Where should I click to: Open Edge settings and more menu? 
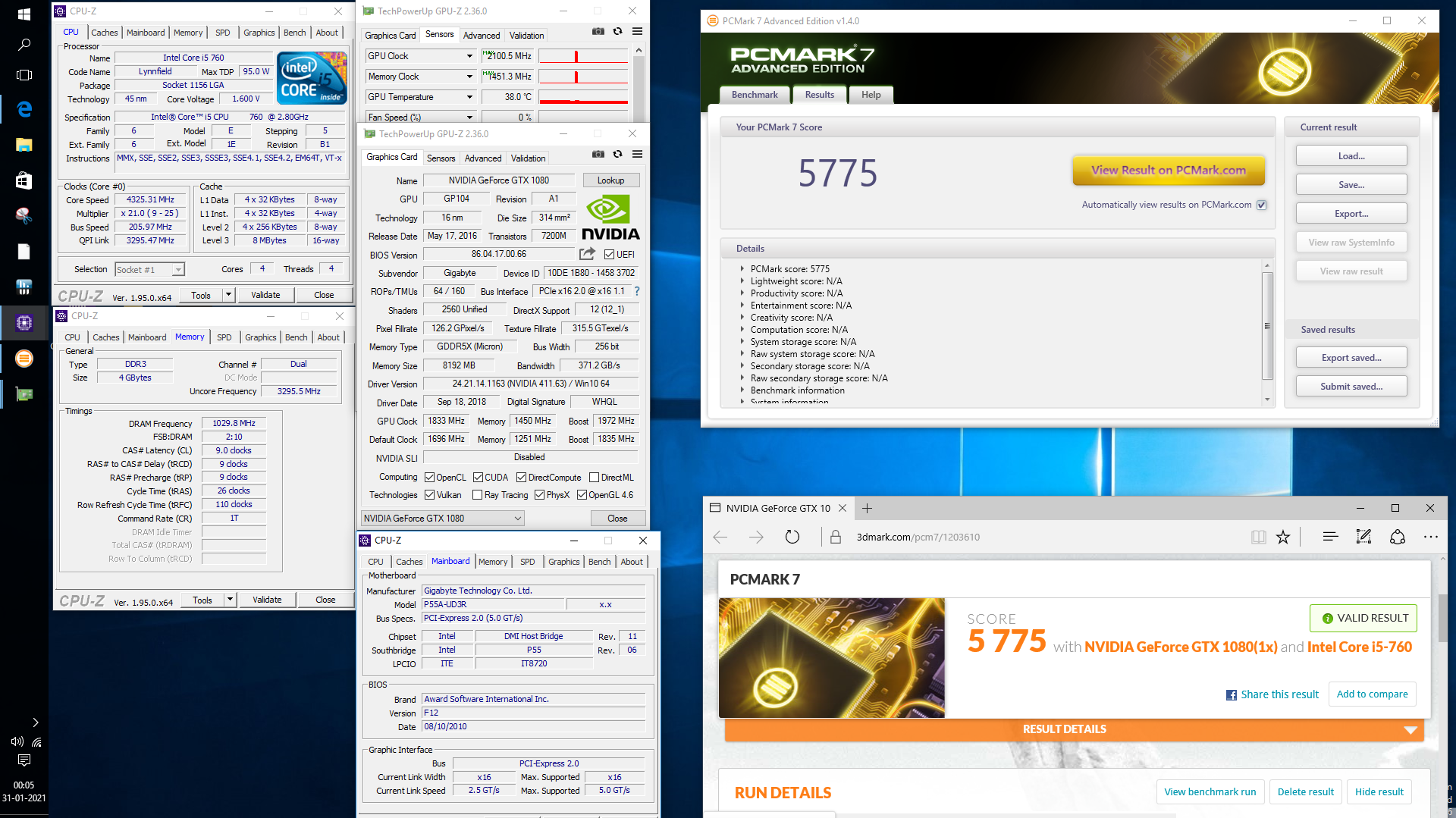click(1431, 537)
